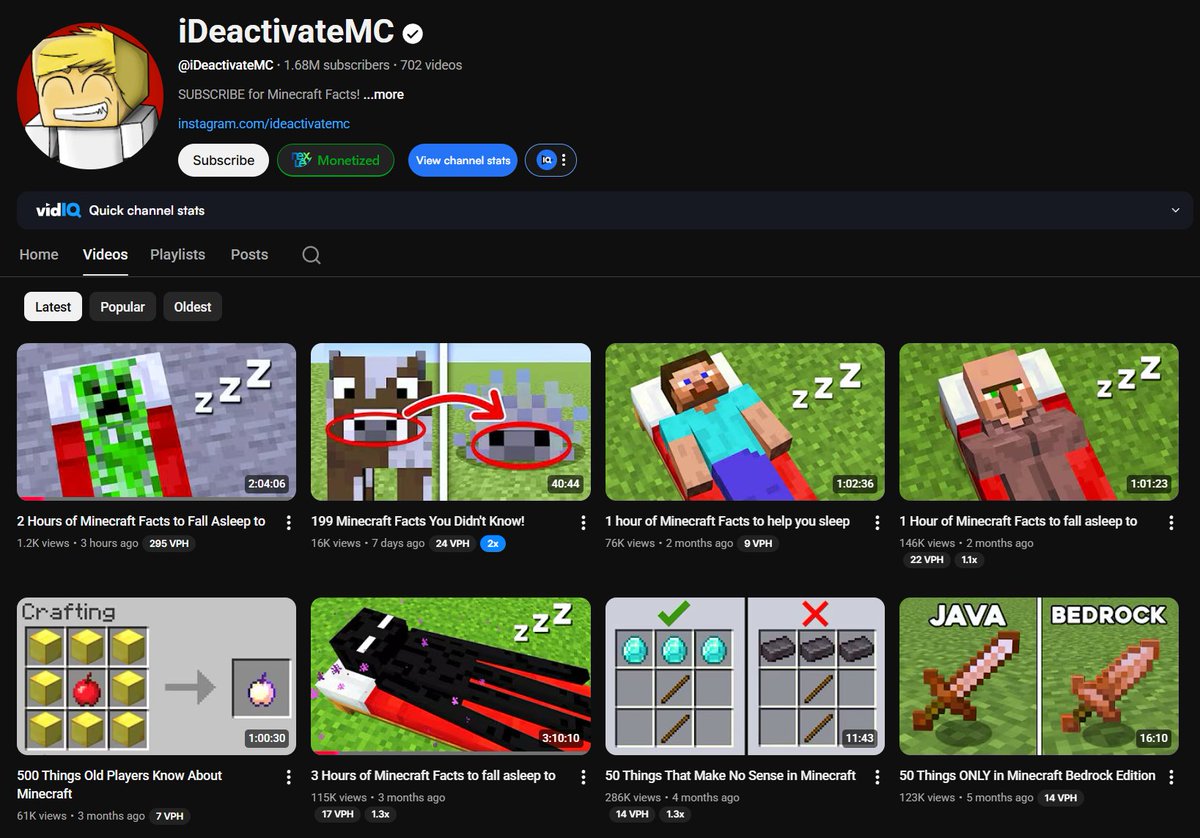Click the 2:04:06 duration label
This screenshot has height=838, width=1200.
coord(266,484)
